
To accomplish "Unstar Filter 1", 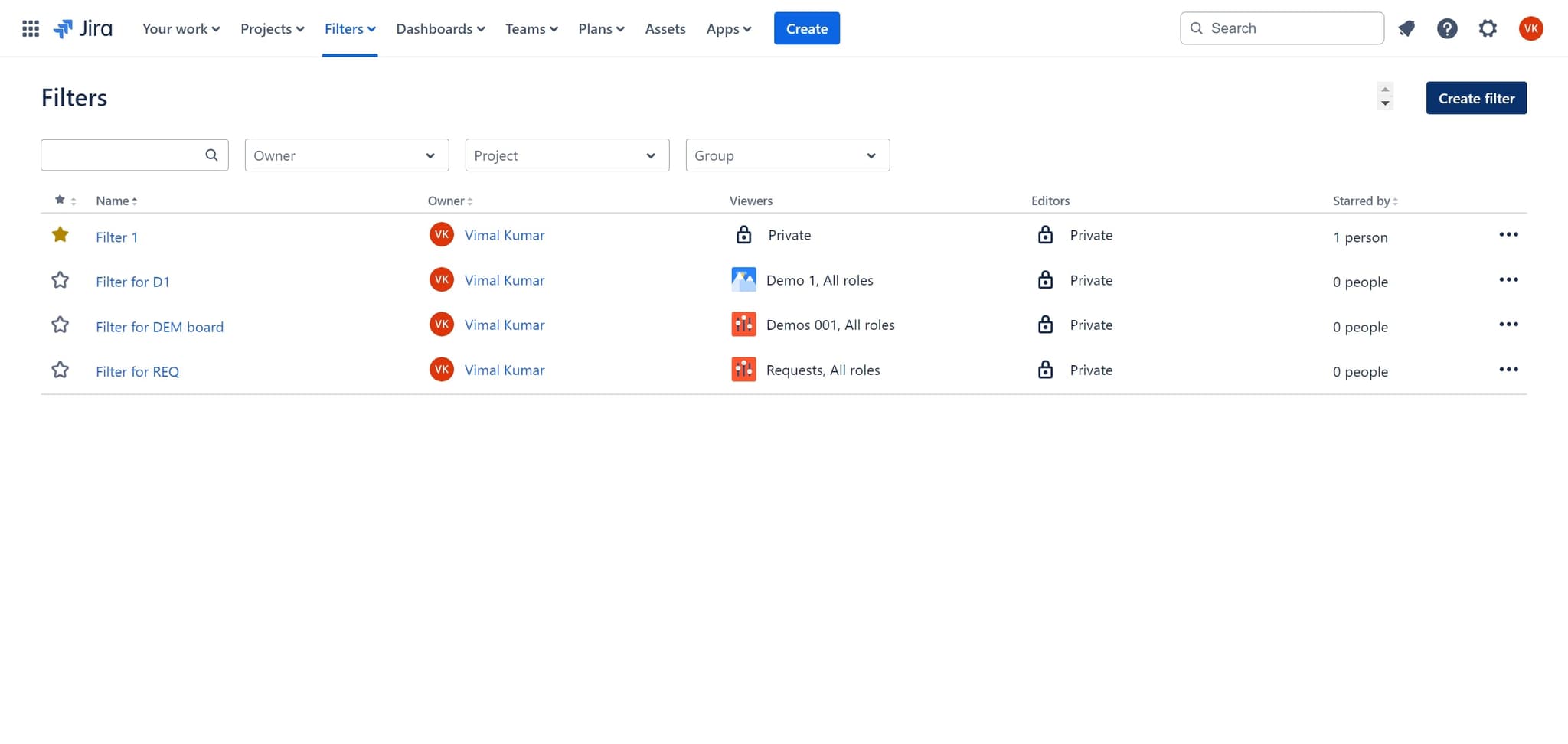I will (x=60, y=235).
